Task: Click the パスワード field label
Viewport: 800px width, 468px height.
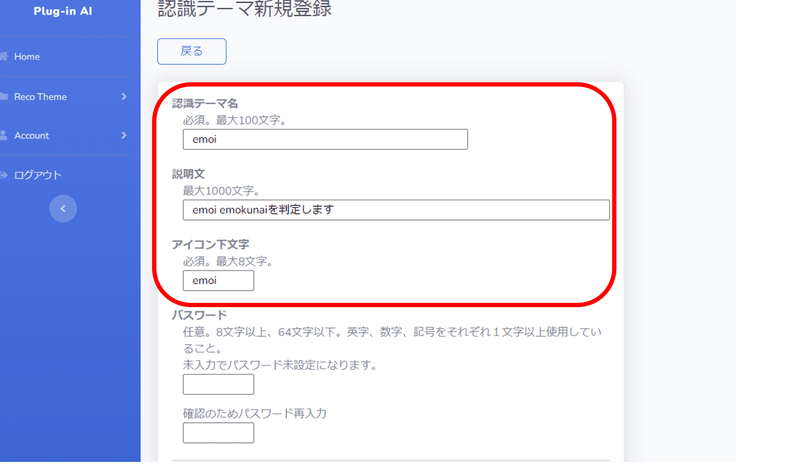Action: click(x=199, y=315)
